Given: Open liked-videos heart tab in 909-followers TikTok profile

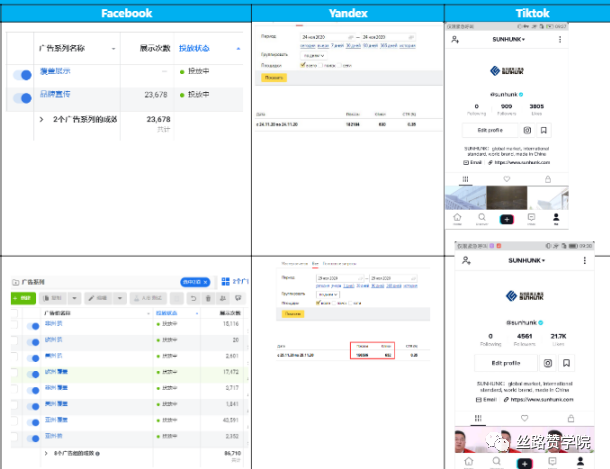Looking at the screenshot, I should tap(507, 180).
